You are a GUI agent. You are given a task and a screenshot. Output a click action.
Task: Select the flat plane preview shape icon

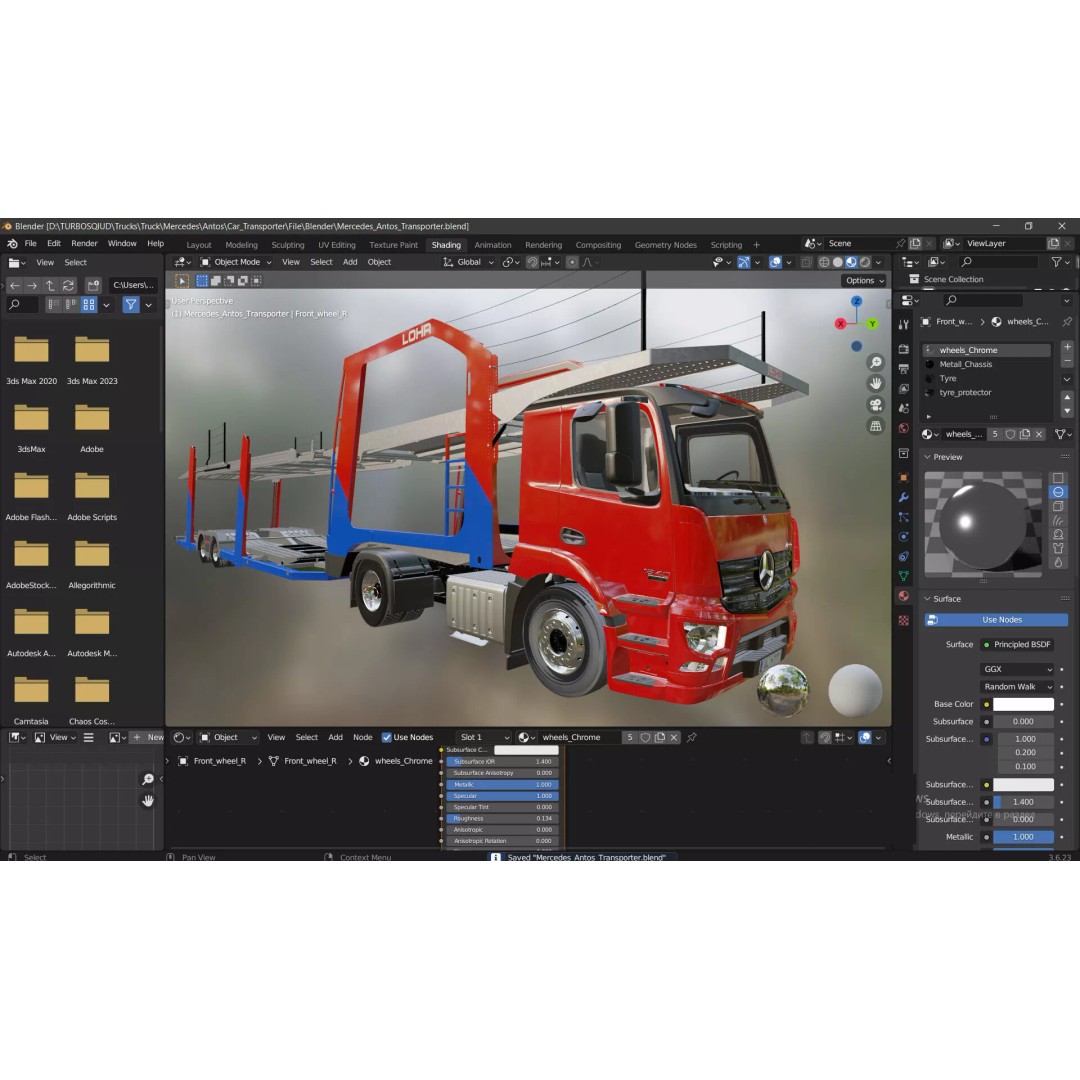click(x=1059, y=478)
